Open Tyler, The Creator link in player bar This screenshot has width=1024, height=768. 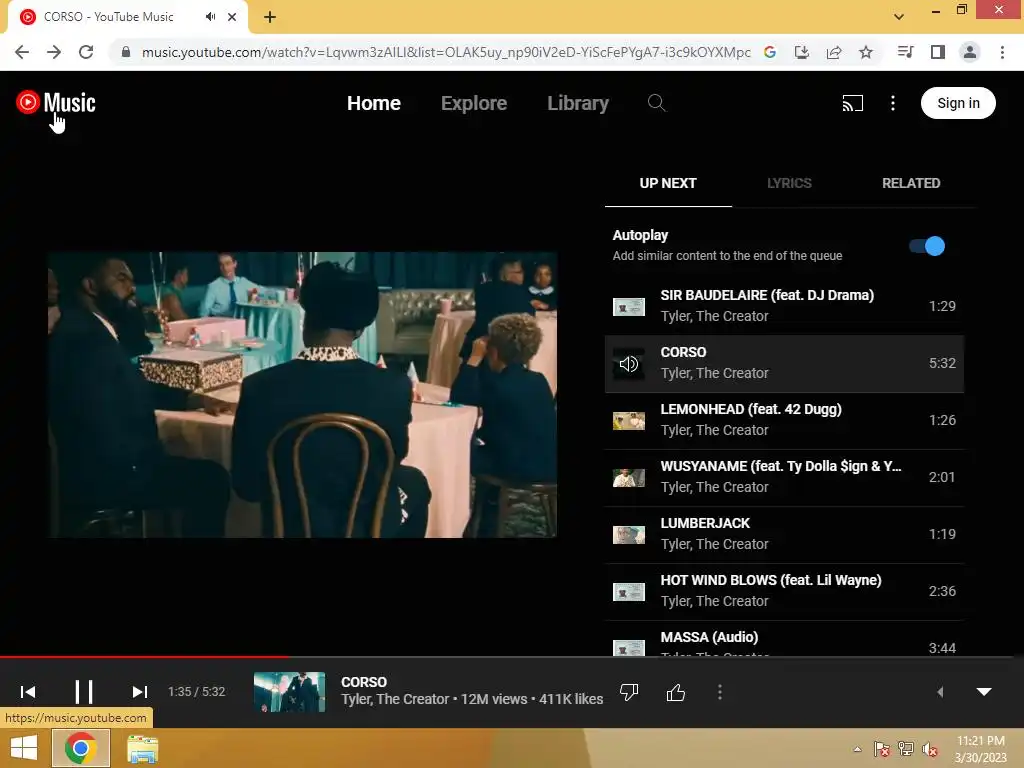(395, 699)
